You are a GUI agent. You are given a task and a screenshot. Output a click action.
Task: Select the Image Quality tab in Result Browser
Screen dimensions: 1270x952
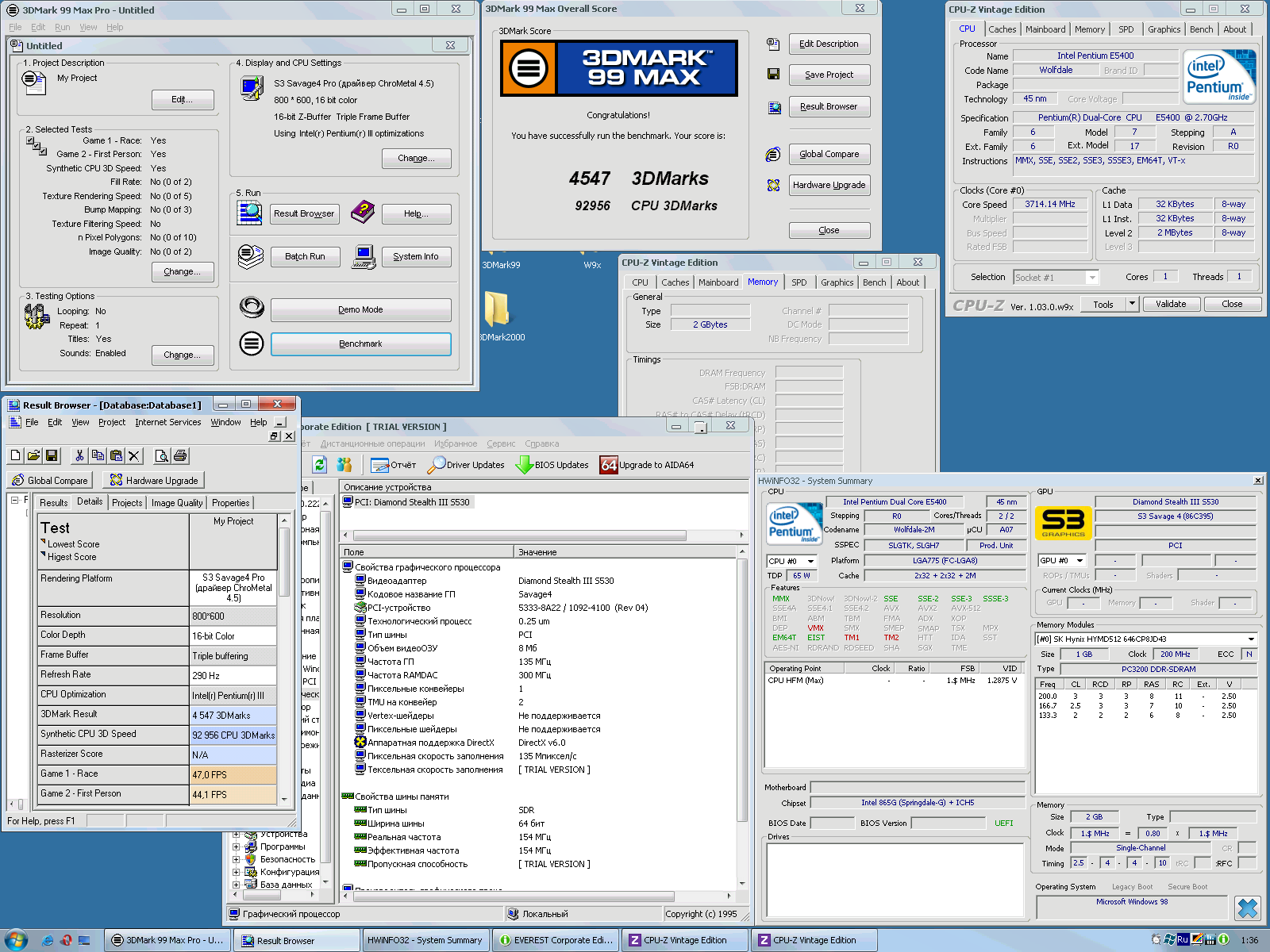(177, 503)
